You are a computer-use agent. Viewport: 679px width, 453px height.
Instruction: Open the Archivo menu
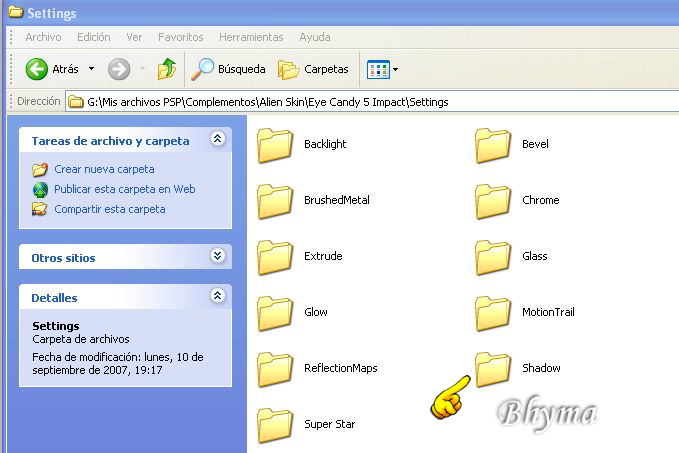43,37
